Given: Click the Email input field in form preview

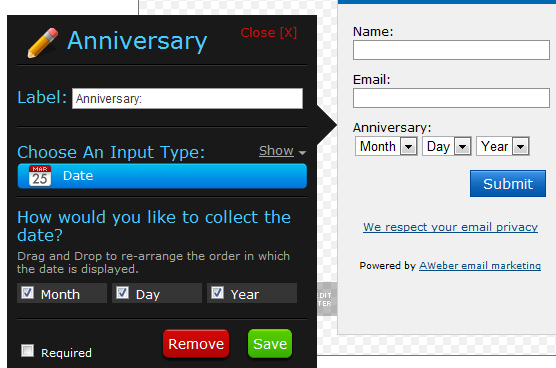Looking at the screenshot, I should tap(451, 98).
